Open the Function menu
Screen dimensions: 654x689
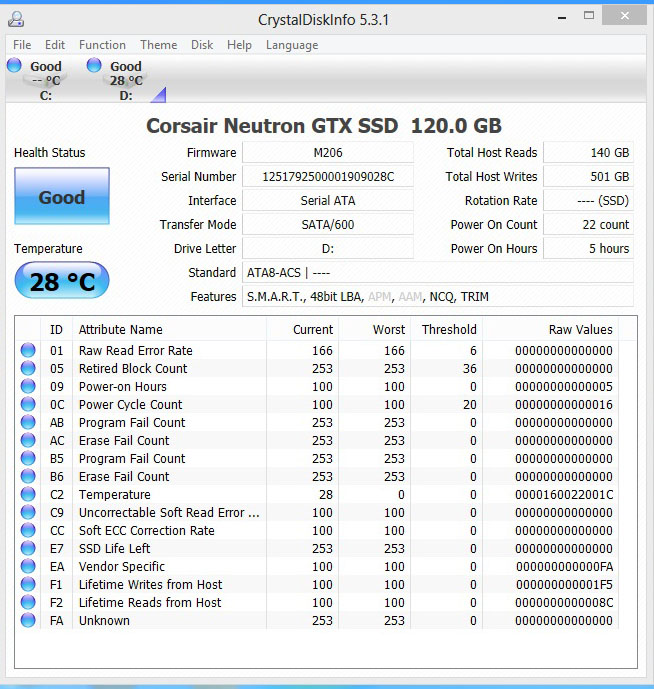click(x=102, y=45)
